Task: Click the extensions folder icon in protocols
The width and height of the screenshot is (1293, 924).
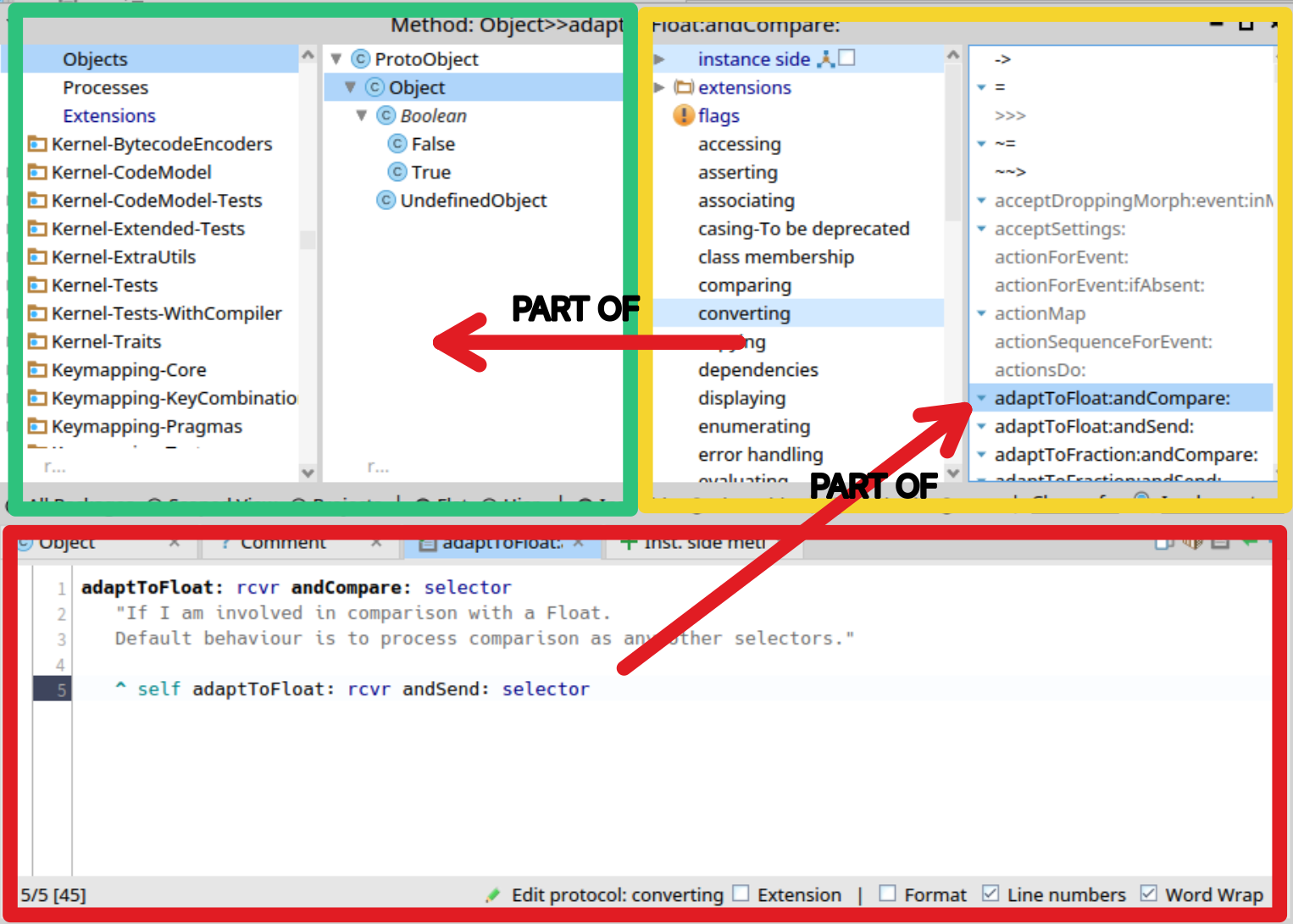Action: [x=684, y=87]
